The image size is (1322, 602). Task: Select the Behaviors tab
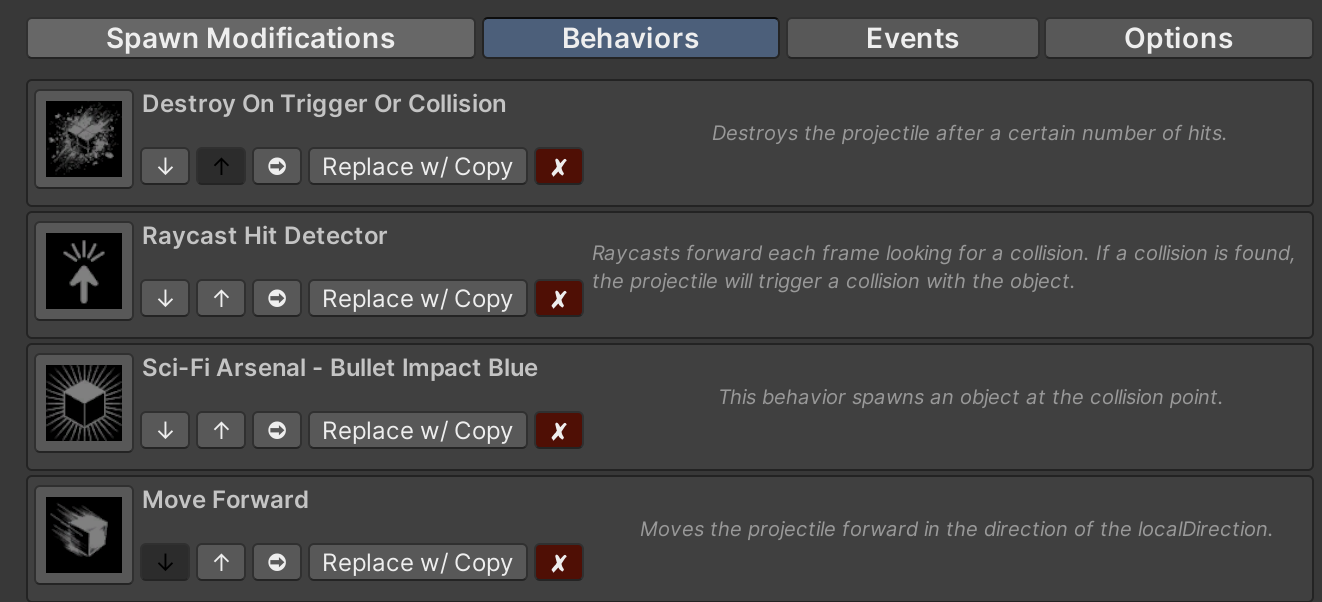click(630, 39)
